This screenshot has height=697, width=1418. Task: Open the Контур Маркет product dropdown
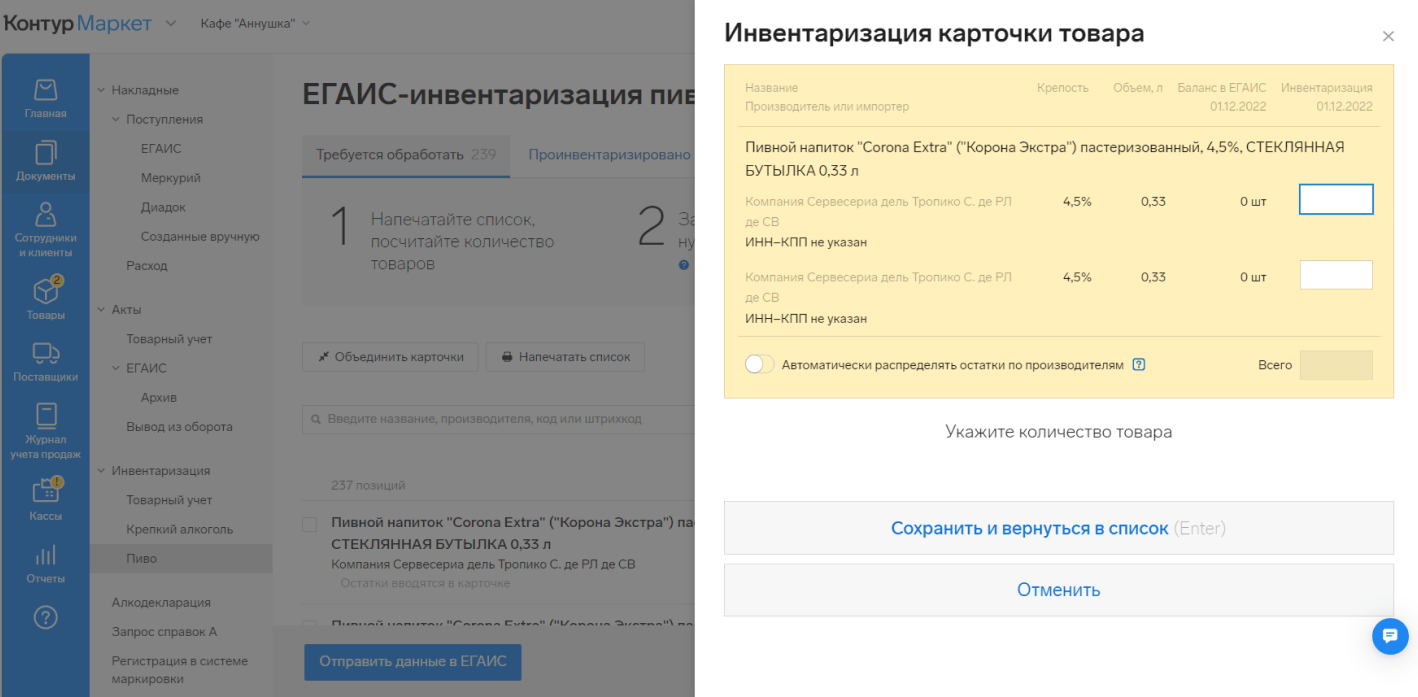(x=170, y=23)
